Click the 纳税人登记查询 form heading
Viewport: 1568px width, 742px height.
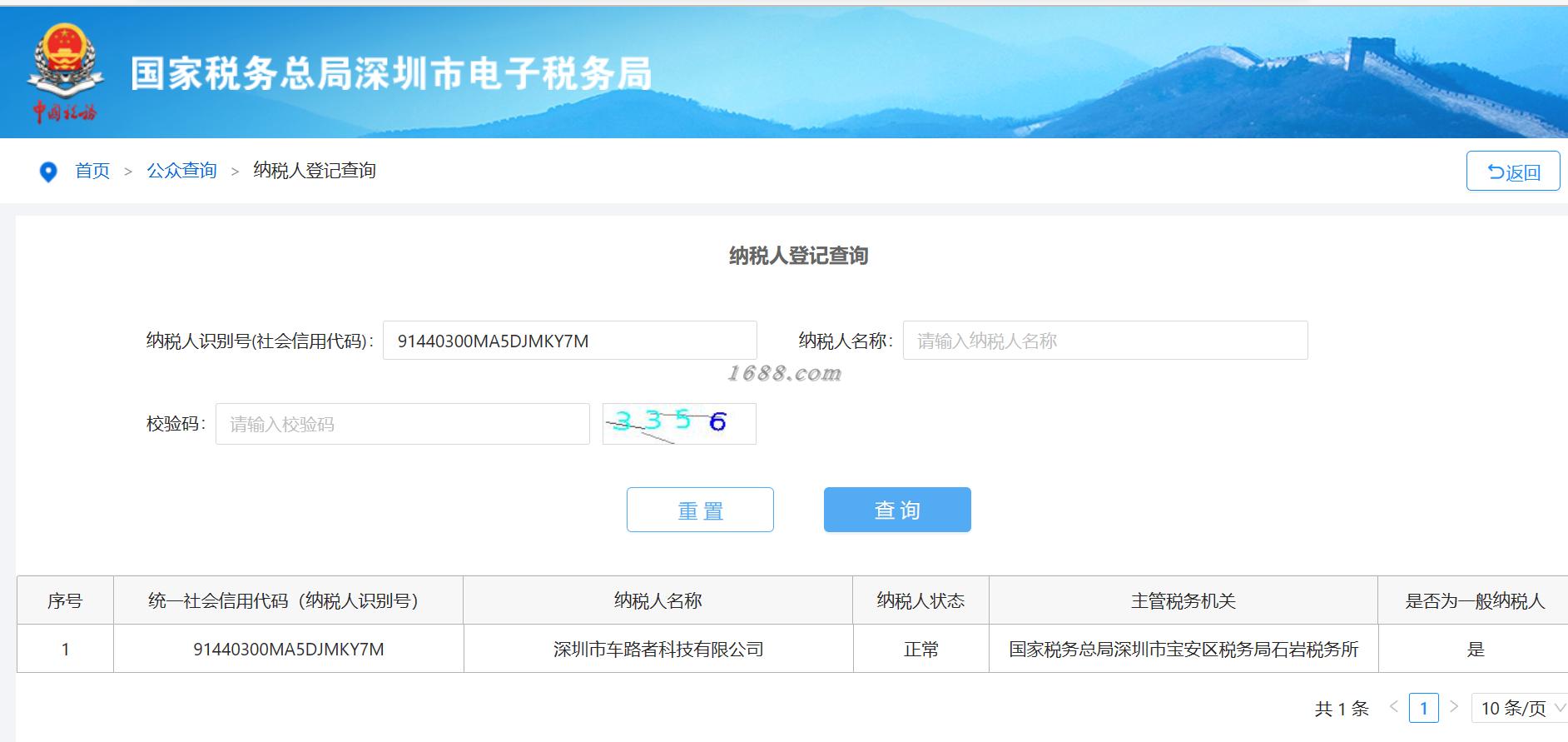coord(799,256)
